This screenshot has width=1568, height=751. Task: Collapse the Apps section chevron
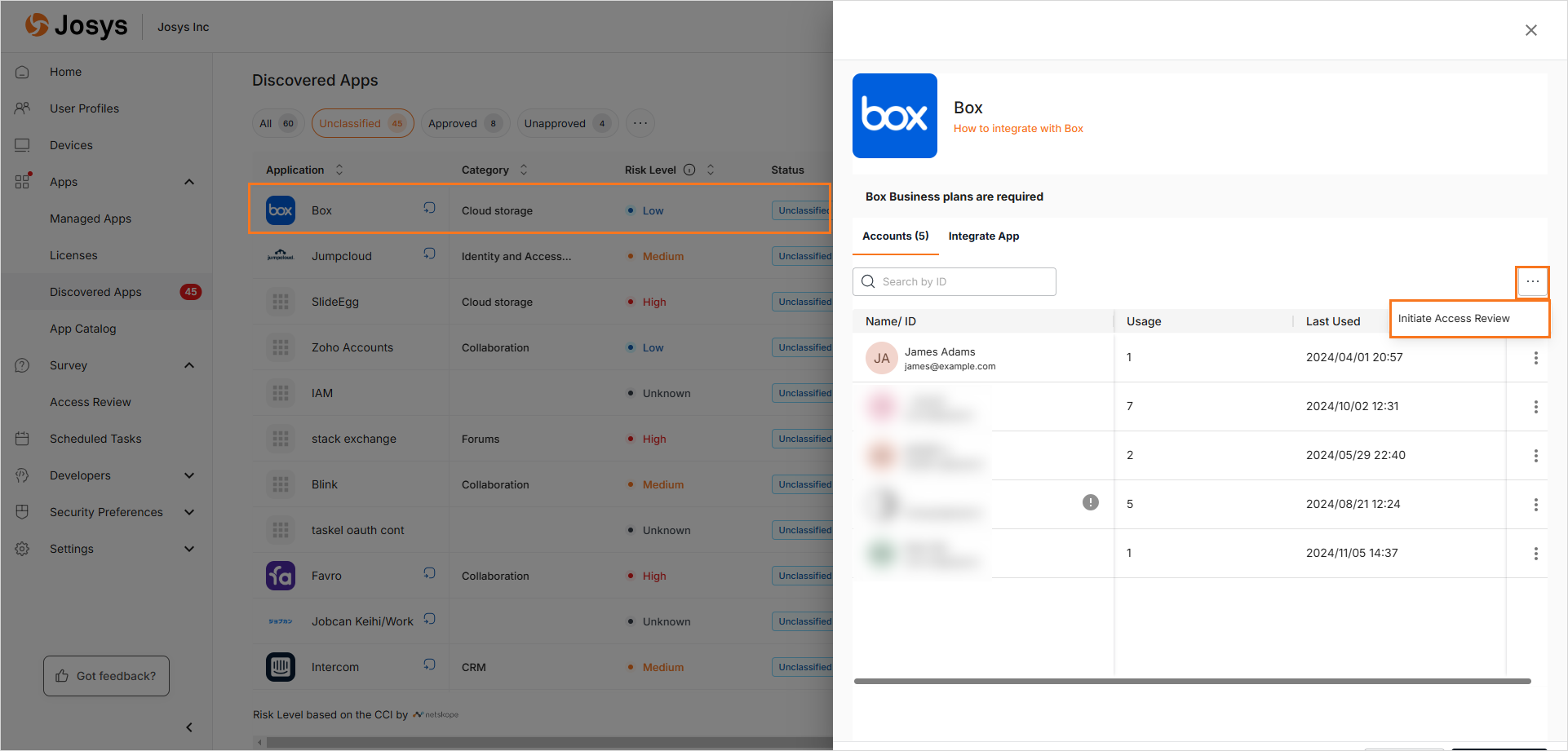[189, 182]
